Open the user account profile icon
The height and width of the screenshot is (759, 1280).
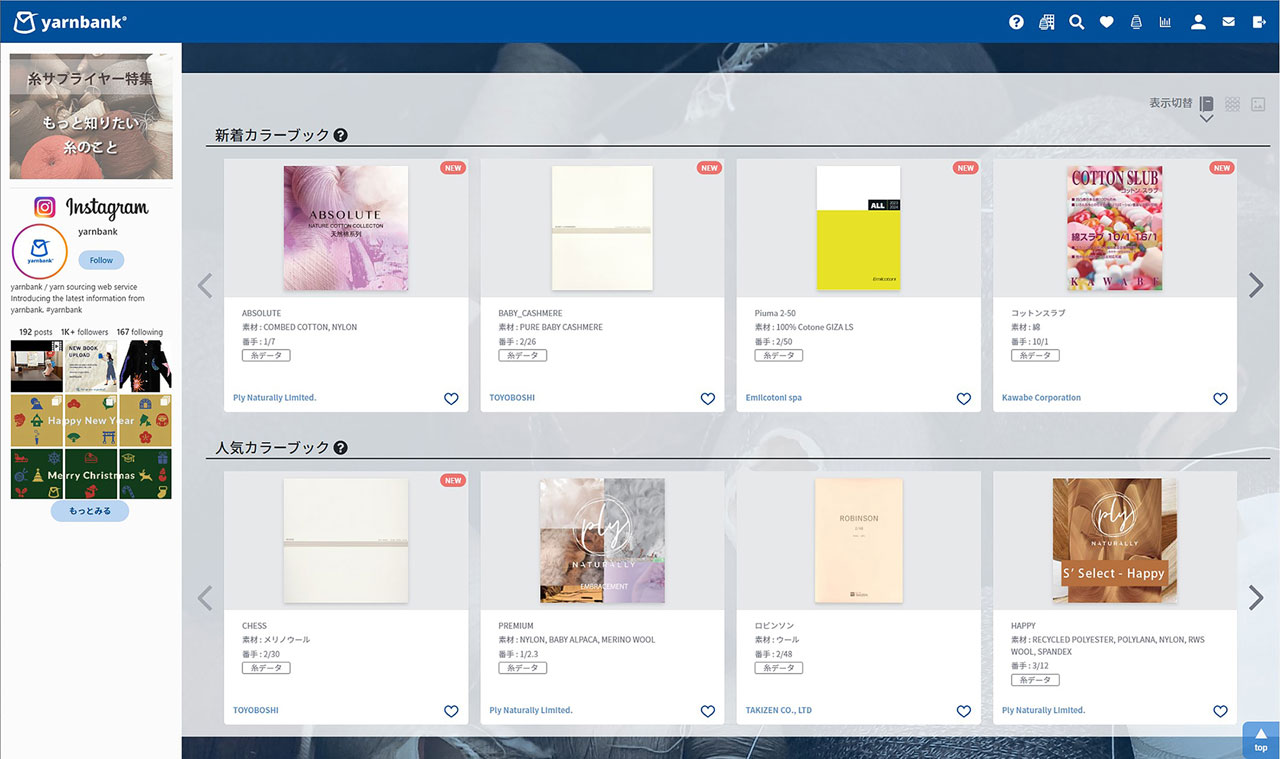(1198, 22)
